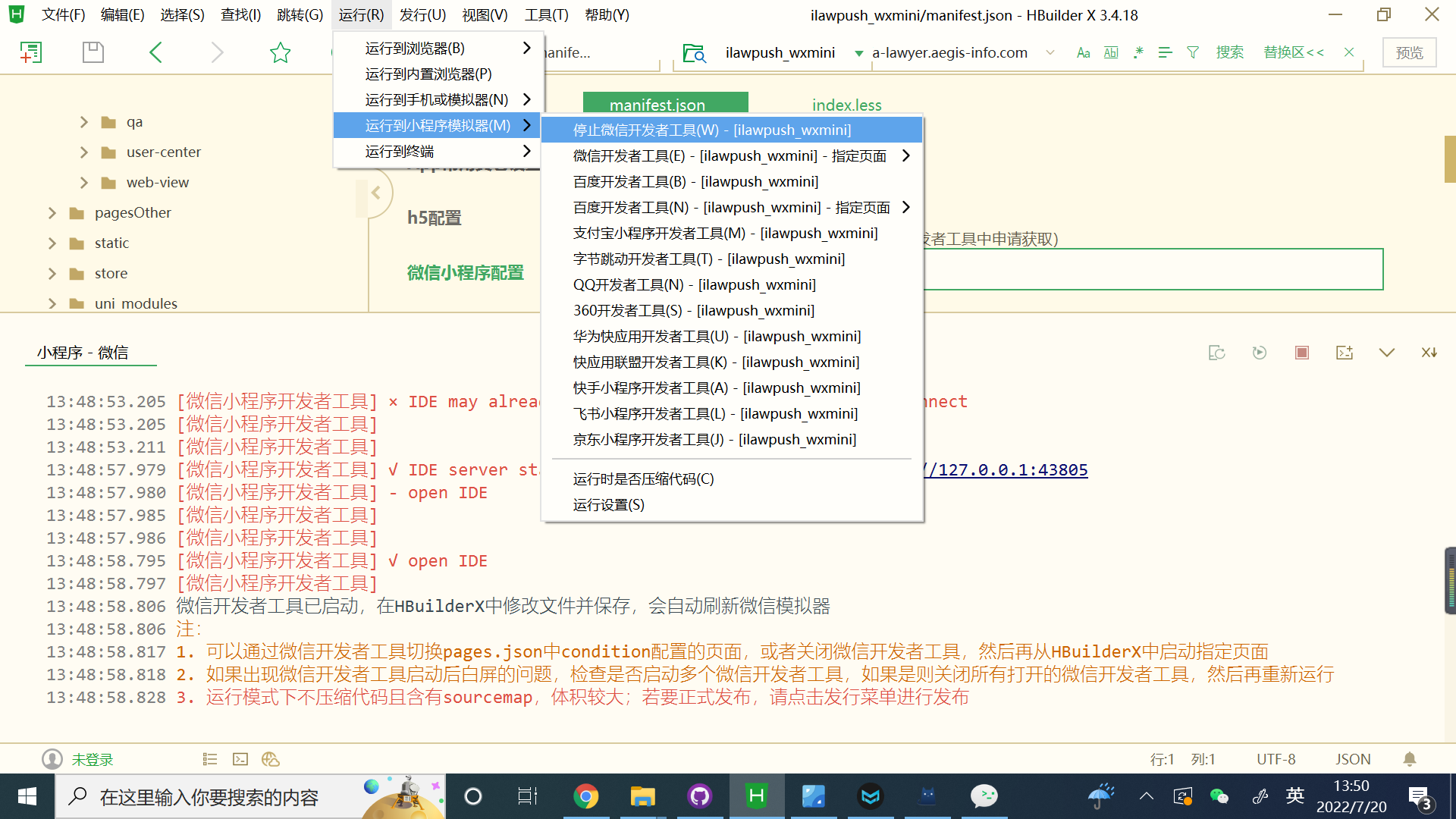Expand the pagesOther folder
This screenshot has height=819, width=1456.
[52, 213]
